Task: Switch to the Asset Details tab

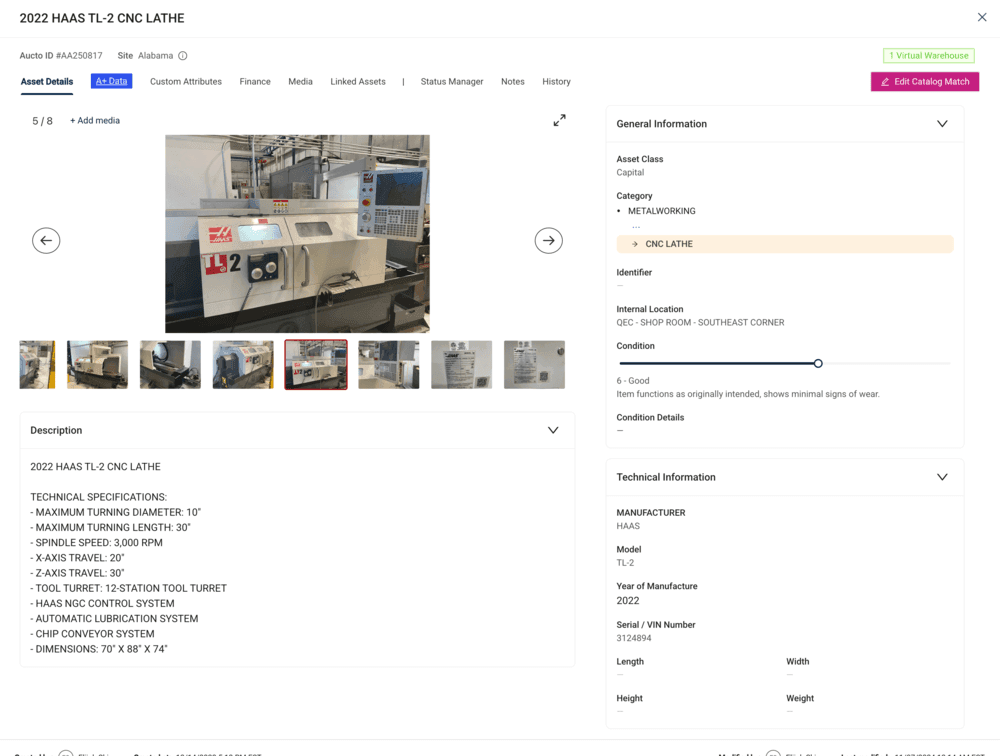Action: 47,82
